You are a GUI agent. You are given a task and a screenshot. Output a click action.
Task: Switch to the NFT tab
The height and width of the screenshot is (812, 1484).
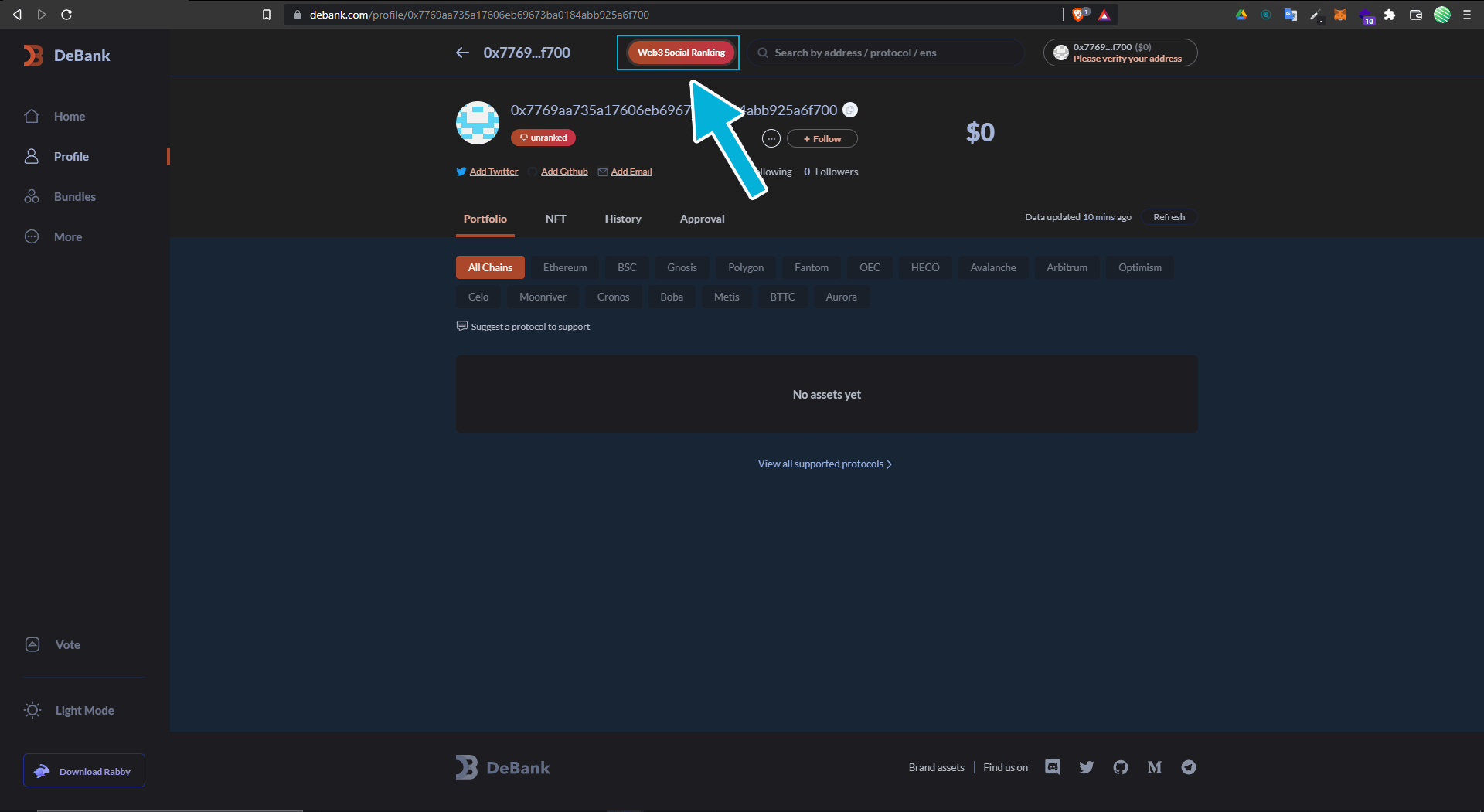[x=555, y=219]
